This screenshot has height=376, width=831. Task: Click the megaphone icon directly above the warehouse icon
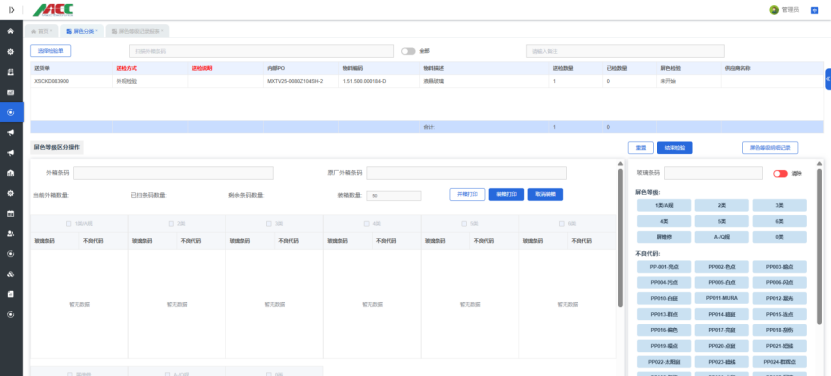coord(11,153)
